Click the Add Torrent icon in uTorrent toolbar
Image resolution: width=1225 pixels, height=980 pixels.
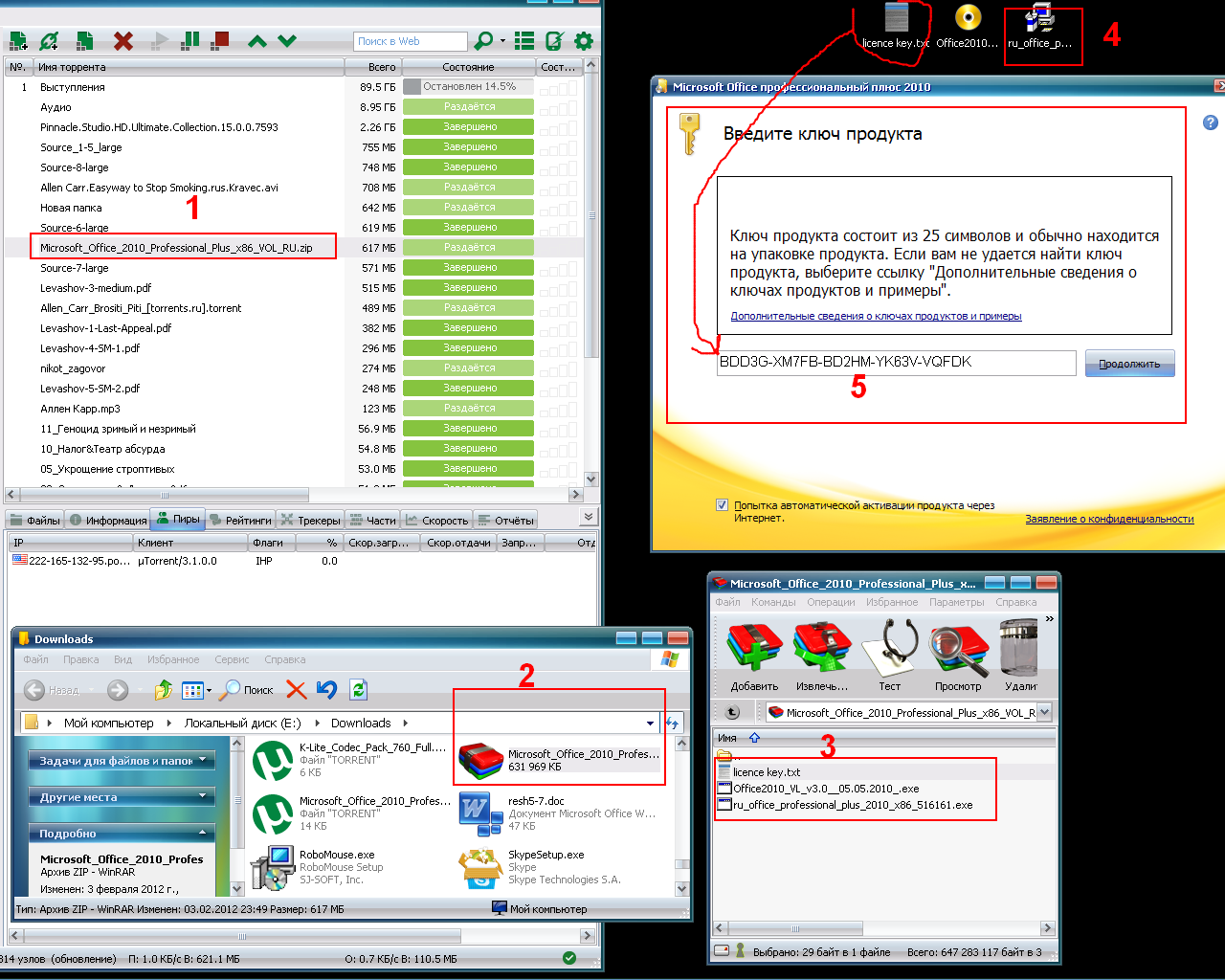18,41
